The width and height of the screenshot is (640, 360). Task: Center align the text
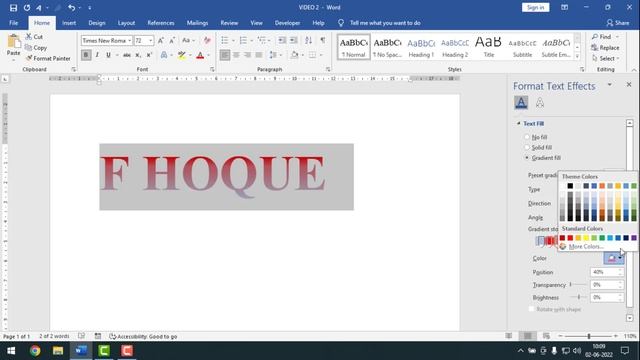point(236,55)
